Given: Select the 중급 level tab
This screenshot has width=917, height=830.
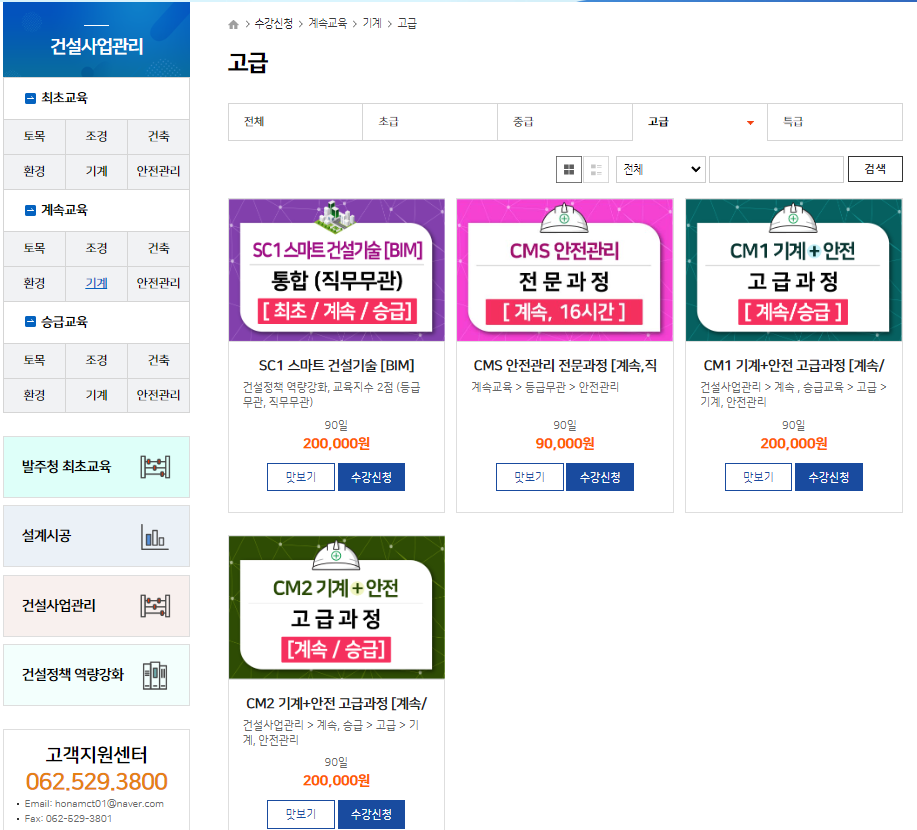Looking at the screenshot, I should click(564, 122).
